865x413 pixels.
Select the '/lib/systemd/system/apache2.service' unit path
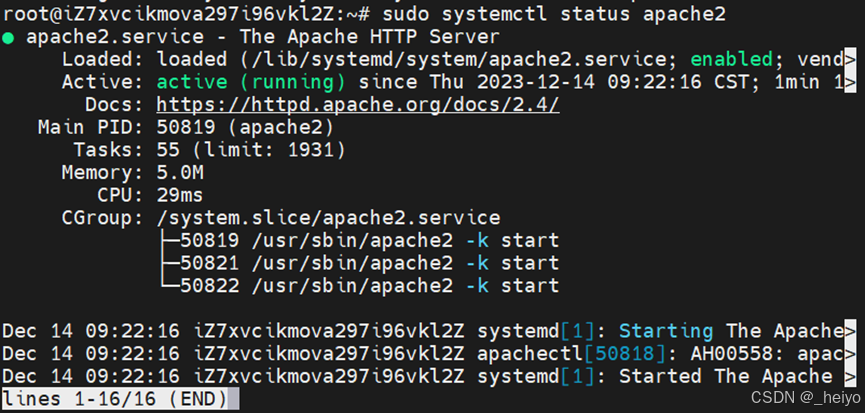pyautogui.click(x=458, y=59)
